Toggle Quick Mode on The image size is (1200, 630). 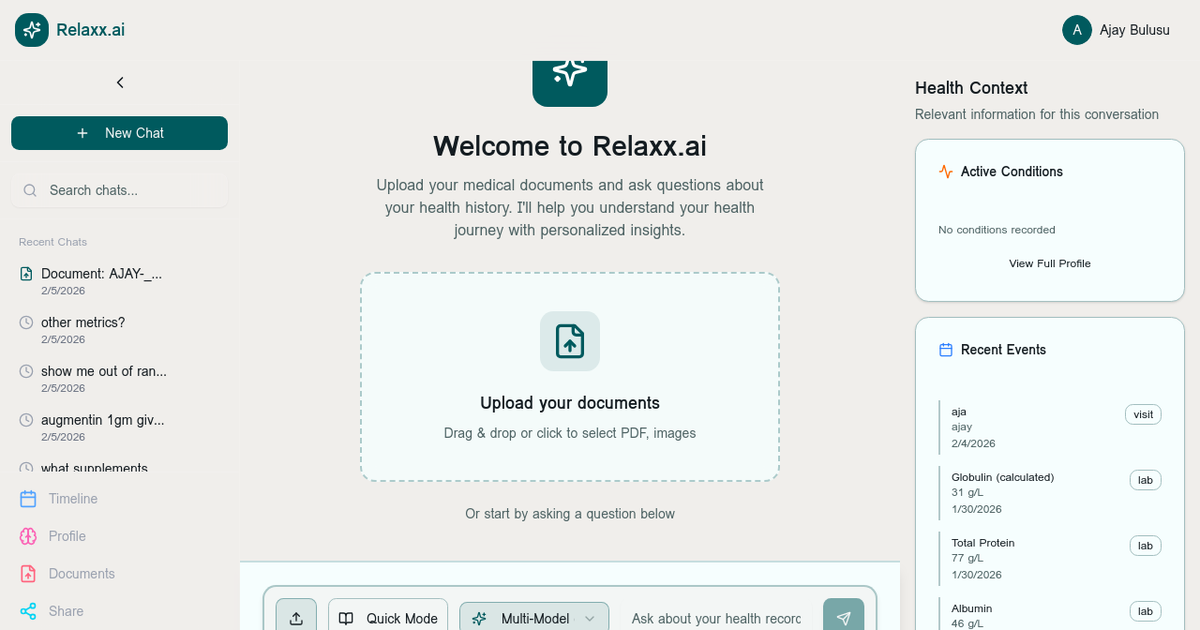(x=387, y=618)
